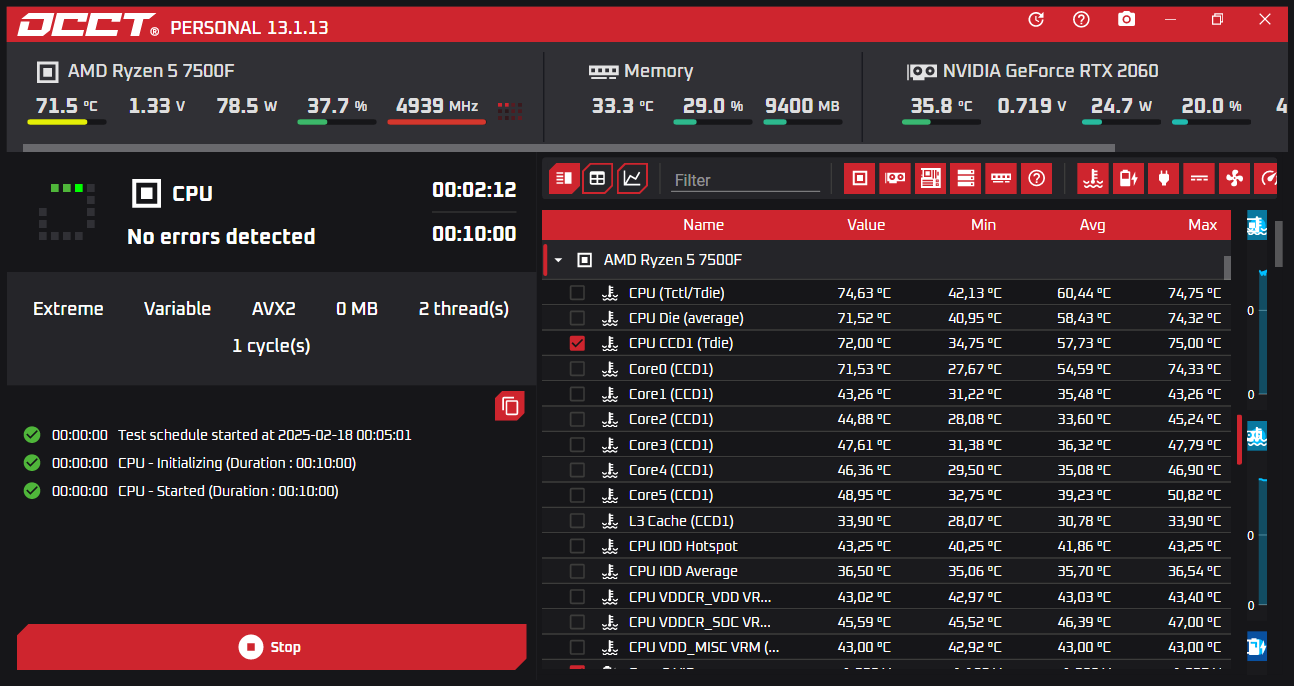
Task: Click the 'No errors detected' status text
Action: (x=221, y=237)
